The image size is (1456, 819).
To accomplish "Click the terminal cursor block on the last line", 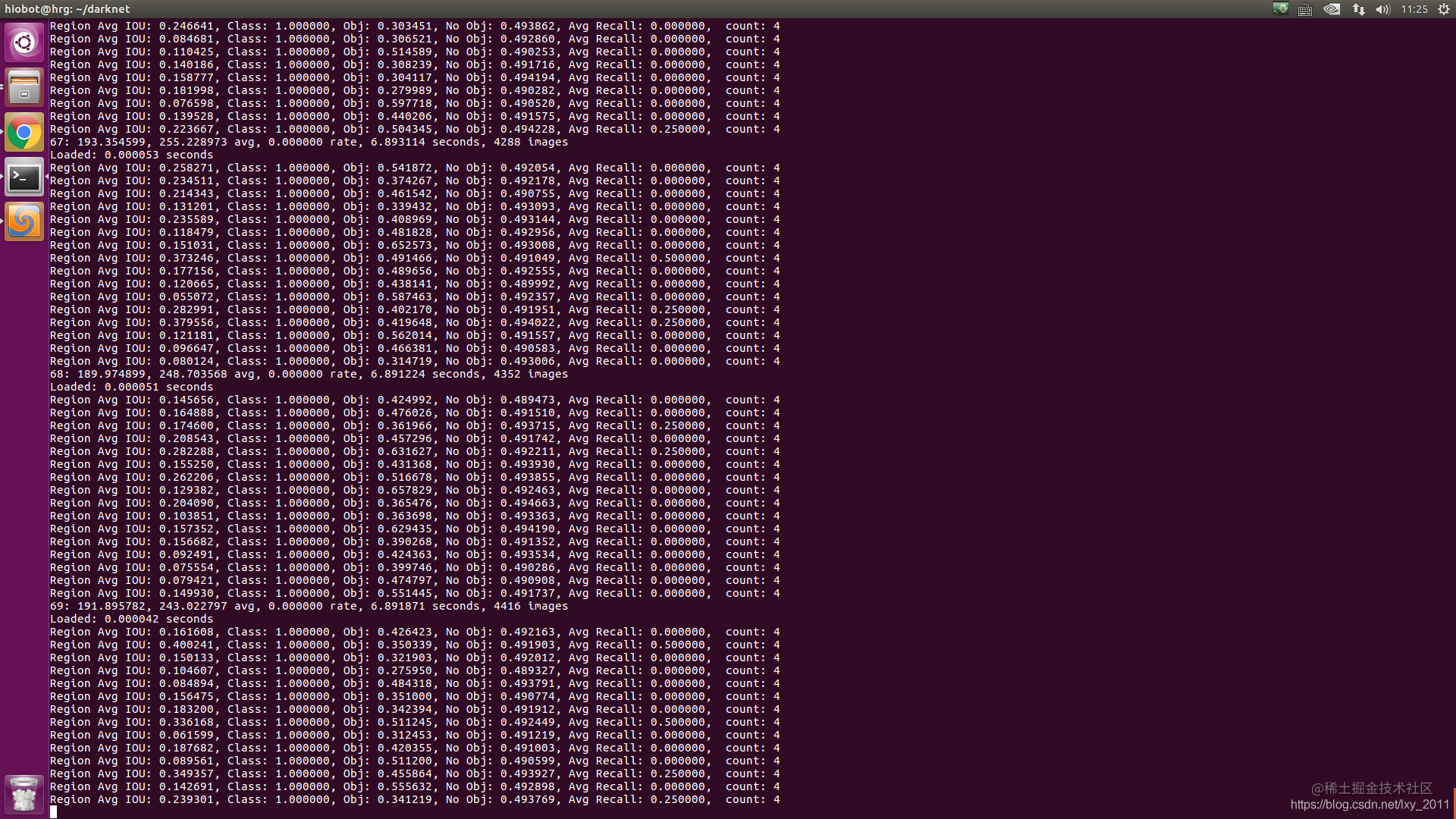I will [x=53, y=812].
